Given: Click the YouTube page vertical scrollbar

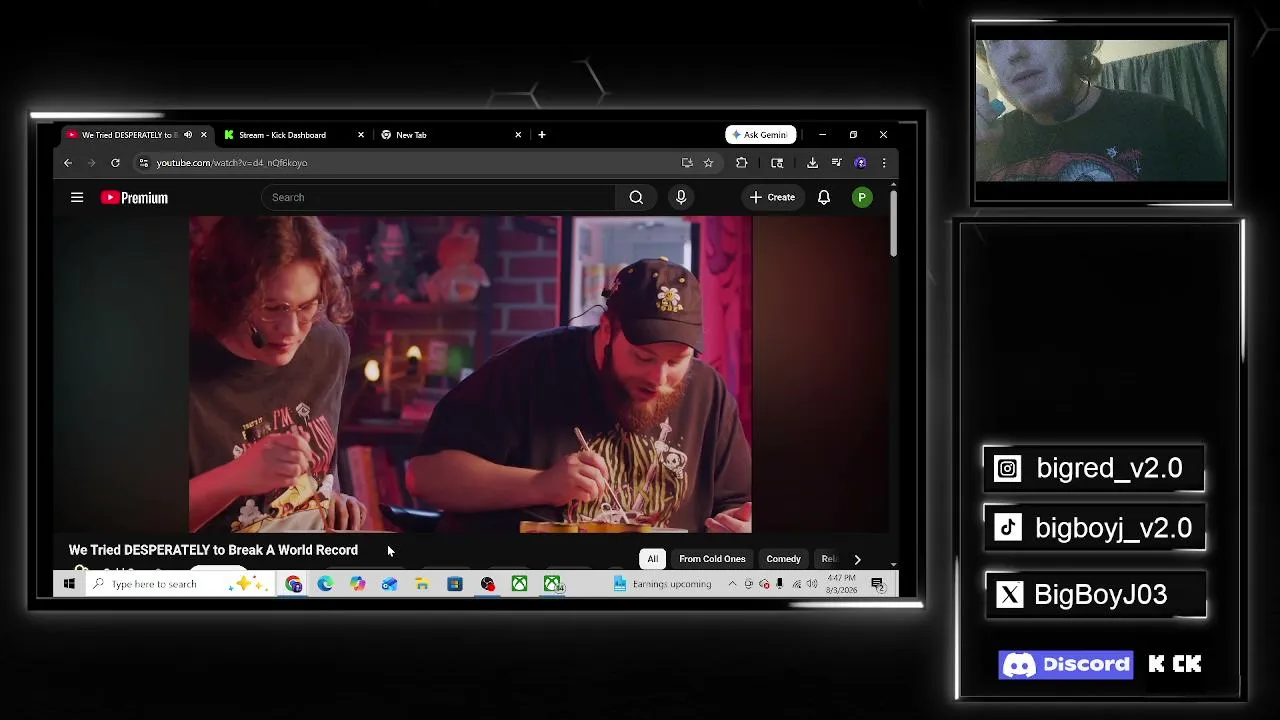Looking at the screenshot, I should point(893,223).
